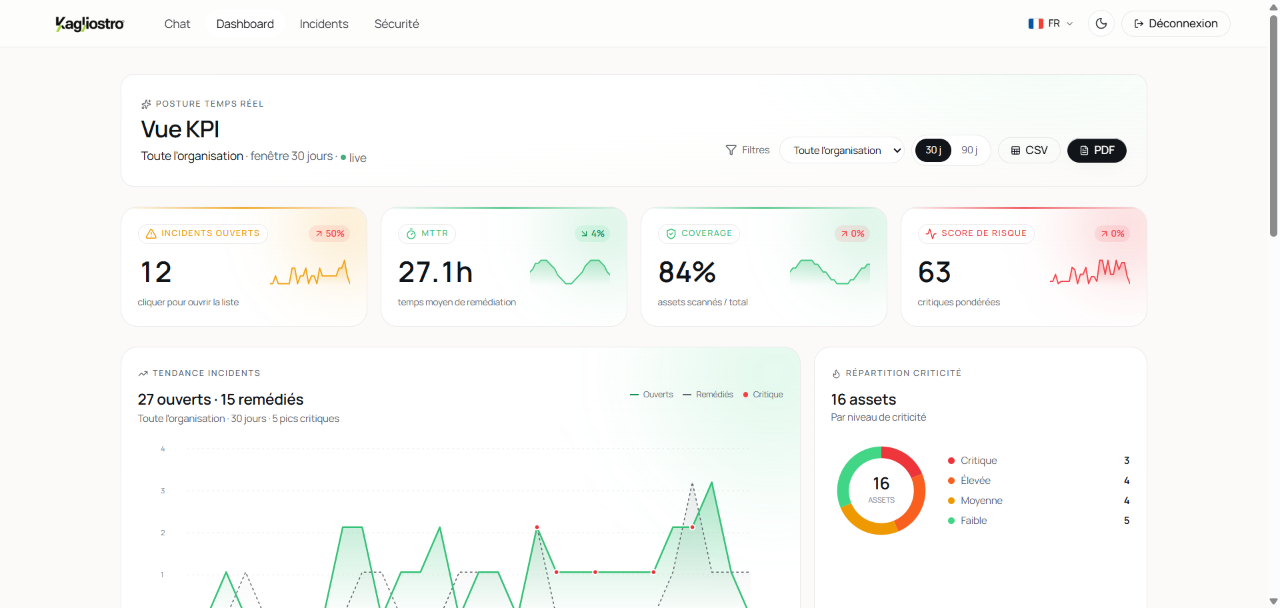Image resolution: width=1280 pixels, height=608 pixels.
Task: Click the MTTR stopwatch icon
Action: (x=411, y=233)
